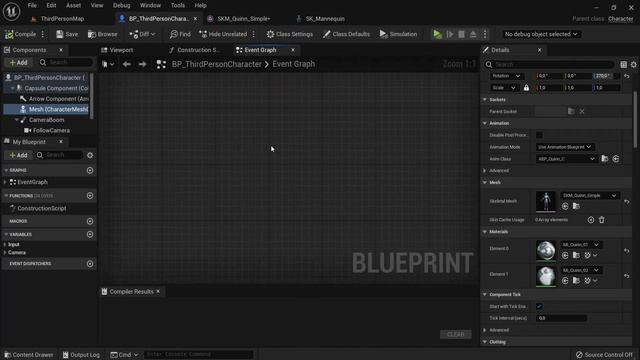The image size is (640, 360).
Task: Browse to asset in Content Browser
Action: 102,34
